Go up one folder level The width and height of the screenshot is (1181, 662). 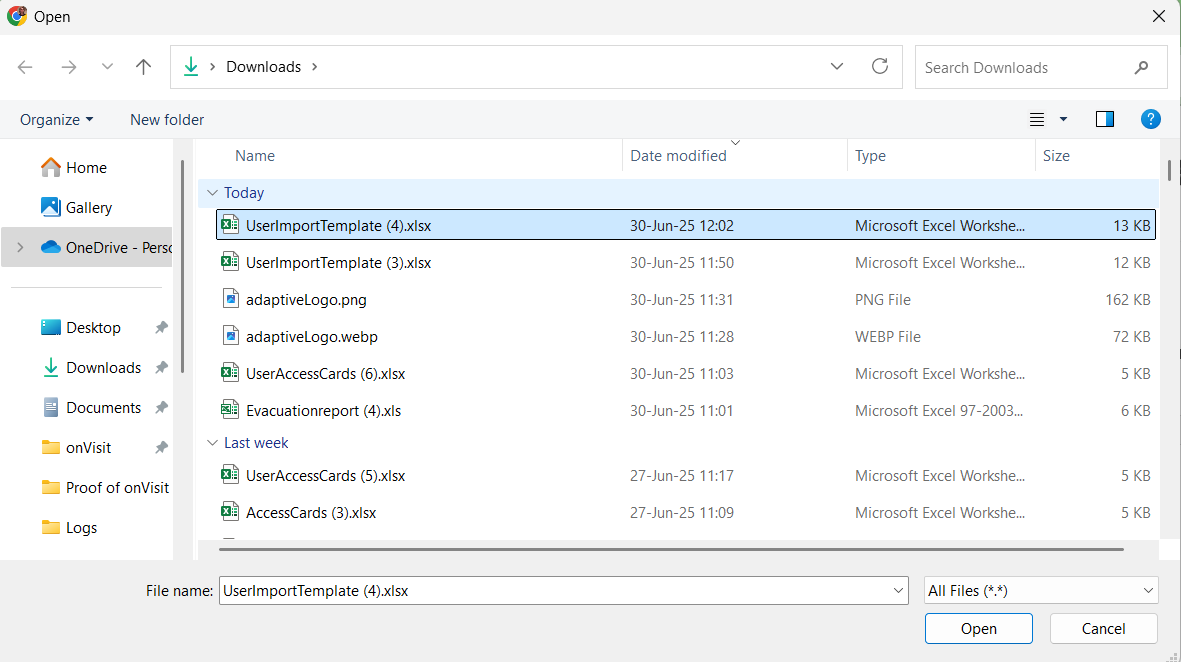tap(143, 67)
